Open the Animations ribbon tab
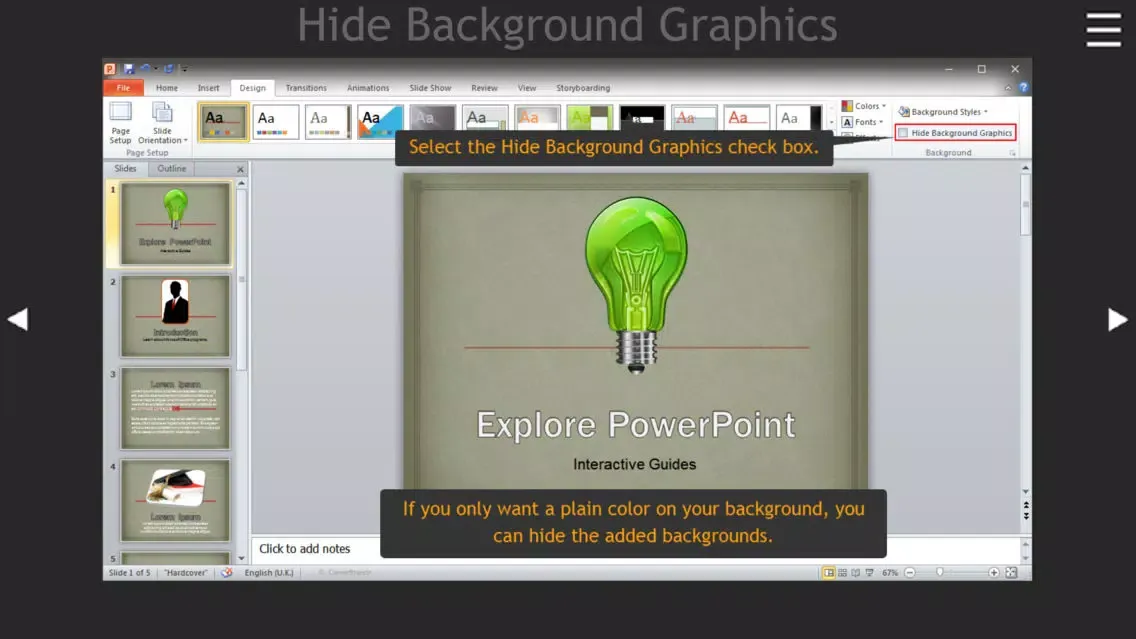The image size is (1136, 639). click(368, 88)
